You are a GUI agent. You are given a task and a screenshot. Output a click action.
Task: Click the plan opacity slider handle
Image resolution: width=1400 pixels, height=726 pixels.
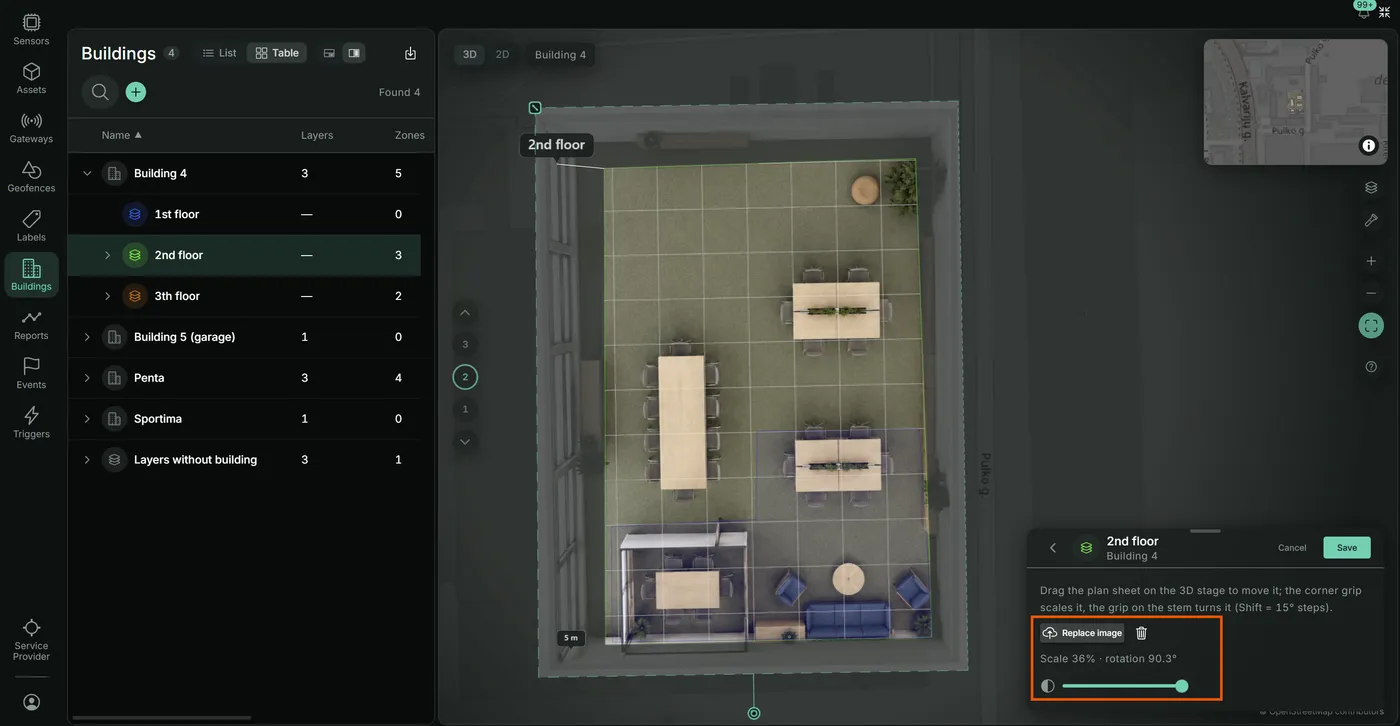tap(1182, 686)
